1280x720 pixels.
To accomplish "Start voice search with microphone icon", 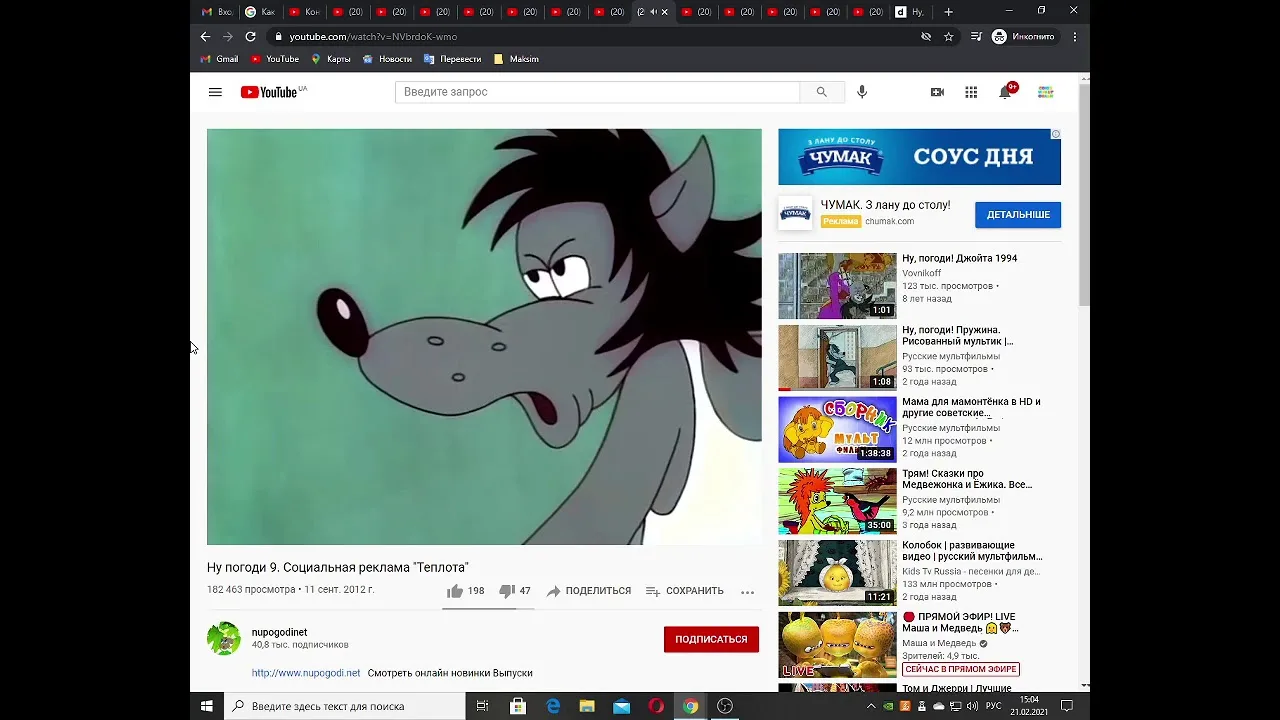I will point(862,92).
